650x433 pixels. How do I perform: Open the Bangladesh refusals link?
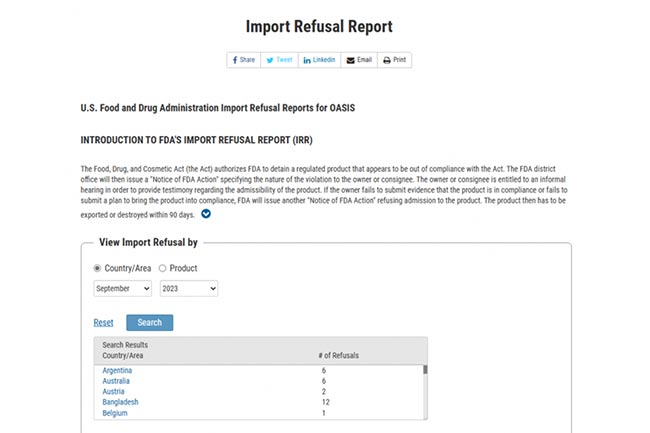[x=120, y=402]
